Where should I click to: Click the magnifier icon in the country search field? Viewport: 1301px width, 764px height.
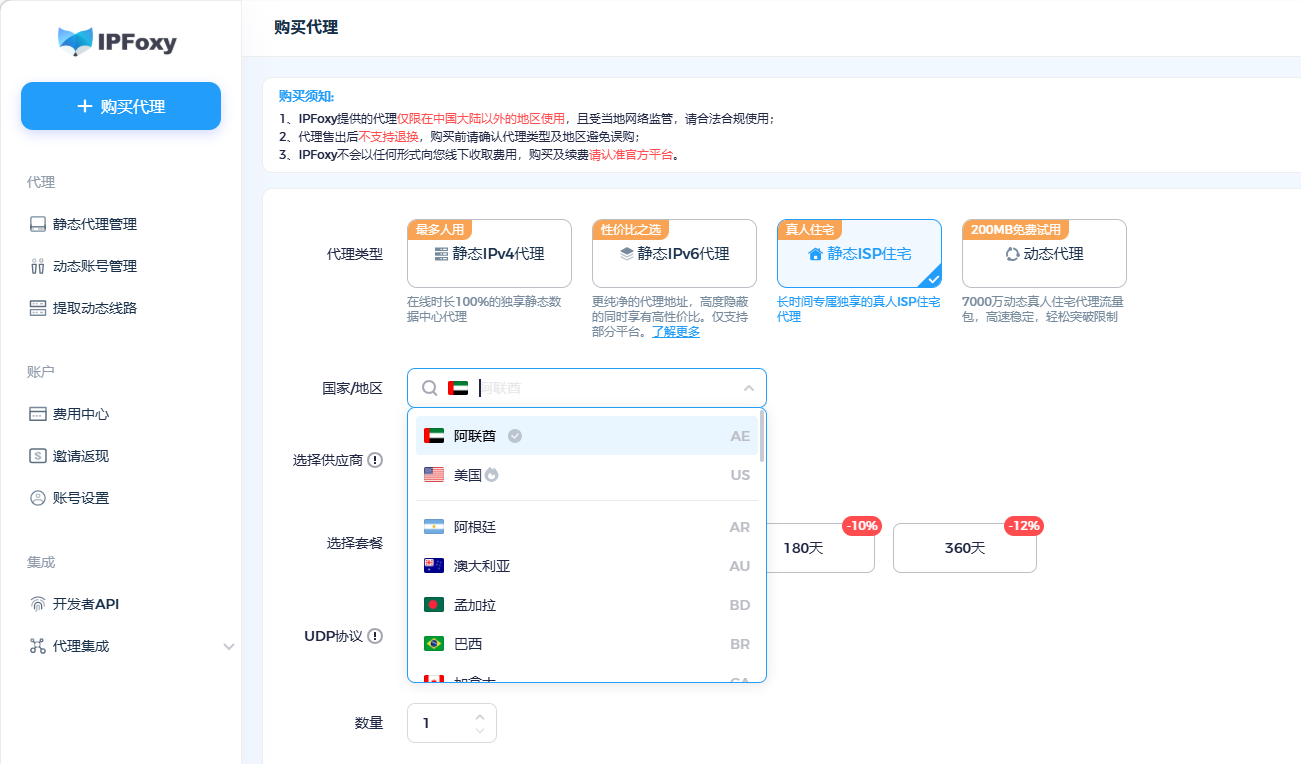pyautogui.click(x=430, y=387)
